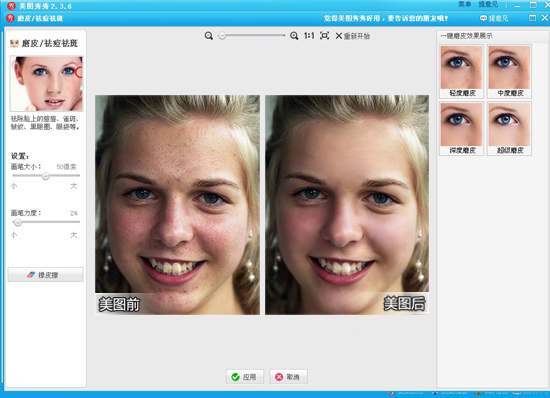Click the 美图后 after photo
550x398 pixels.
click(x=347, y=205)
